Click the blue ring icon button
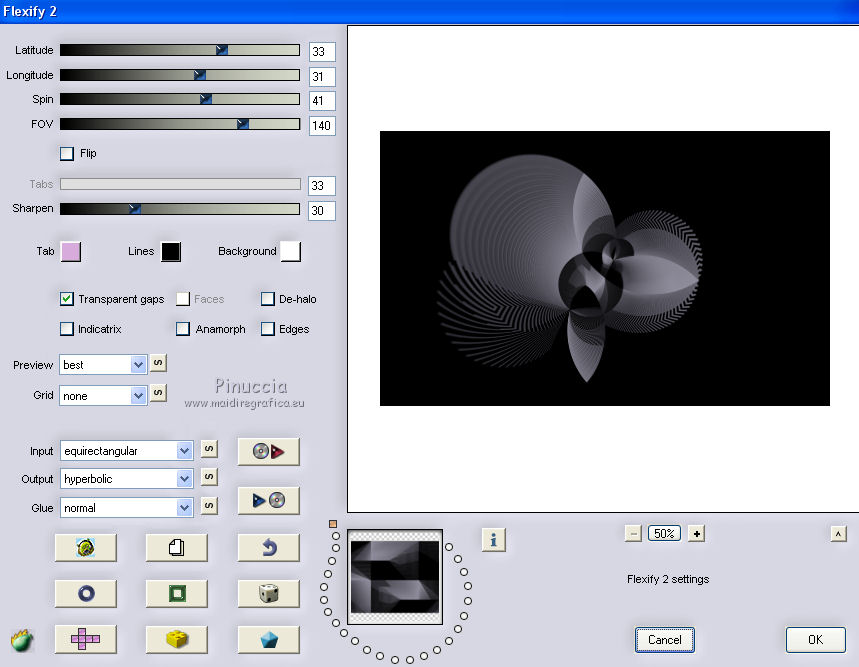859x667 pixels. click(85, 593)
